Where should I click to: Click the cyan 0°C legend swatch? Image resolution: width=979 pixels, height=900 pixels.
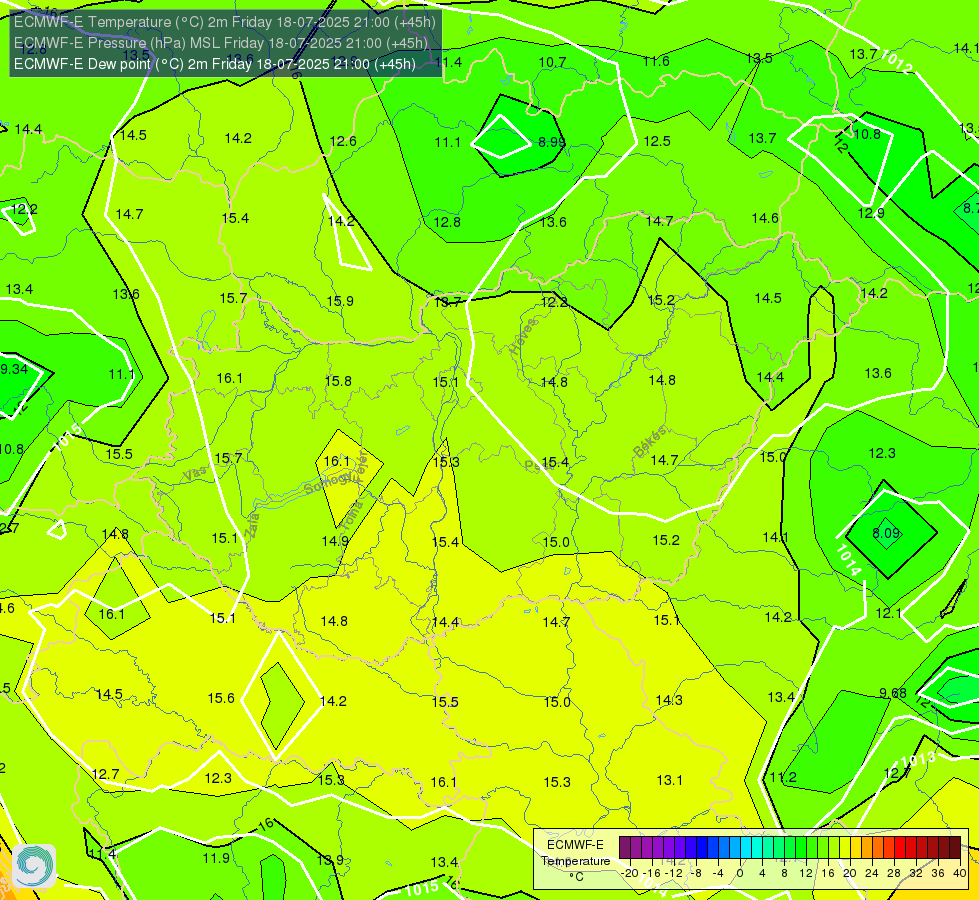click(745, 848)
